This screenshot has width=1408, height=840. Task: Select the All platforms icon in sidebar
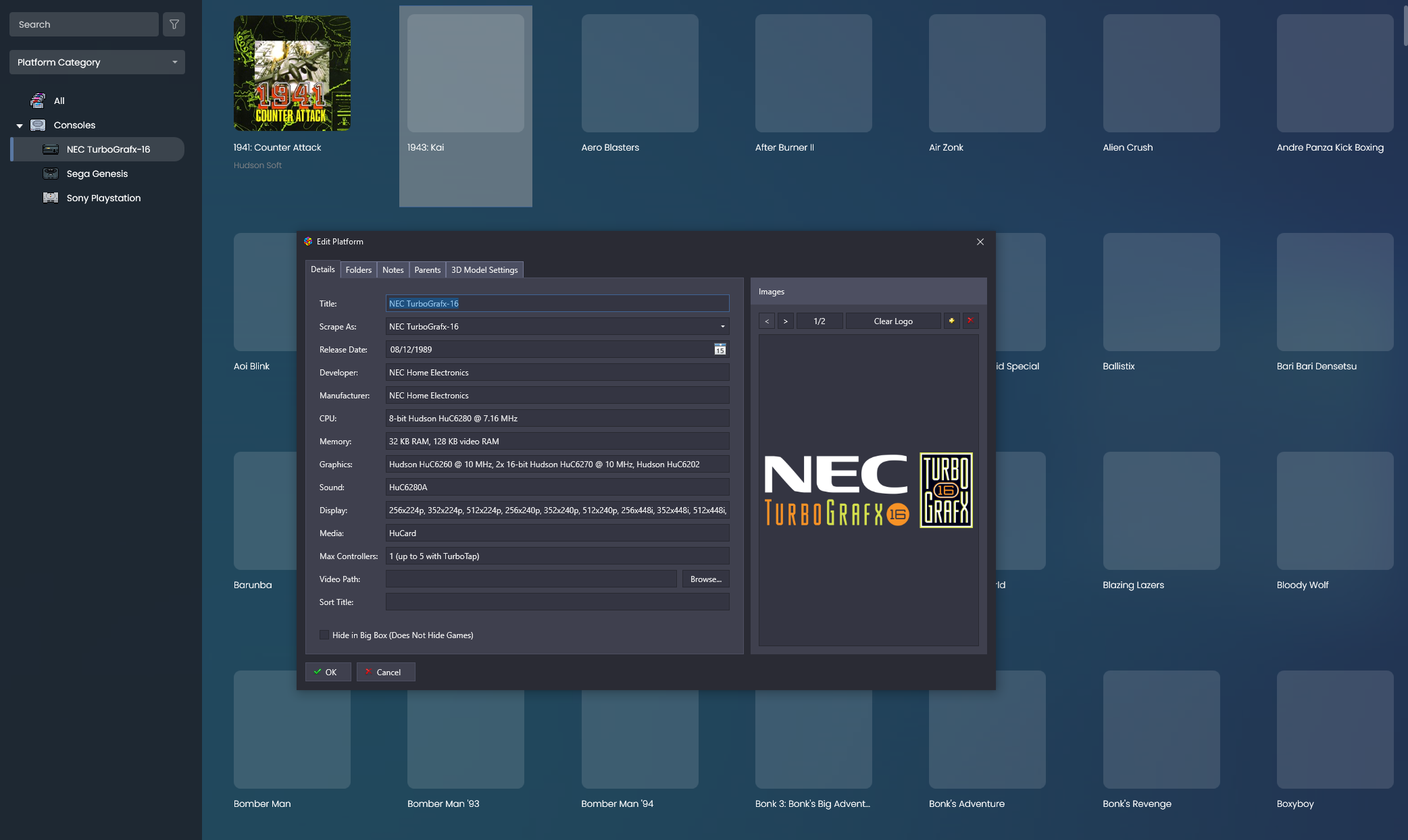point(38,101)
